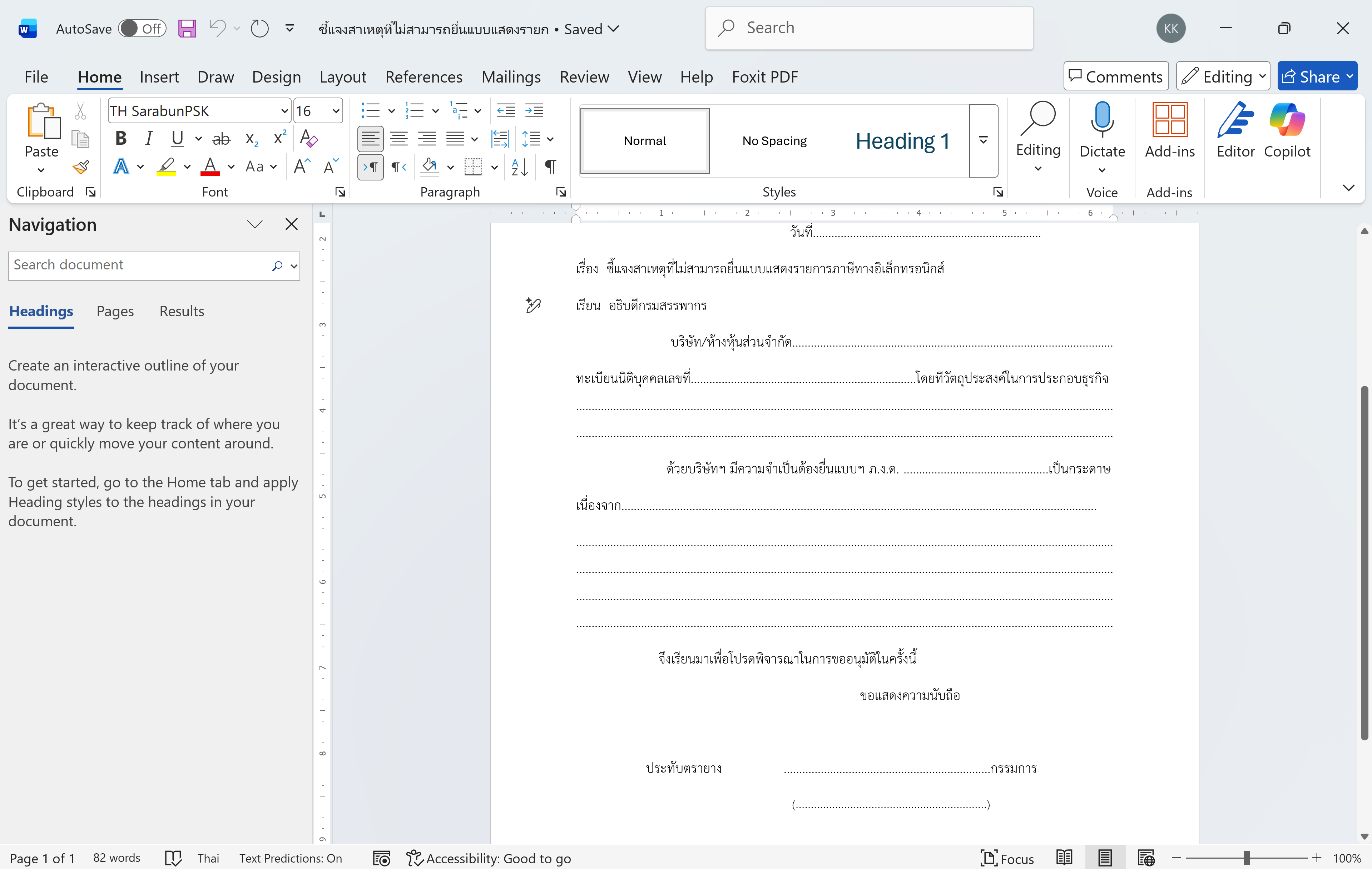The image size is (1372, 869).
Task: Open the References ribbon tab
Action: coord(424,77)
